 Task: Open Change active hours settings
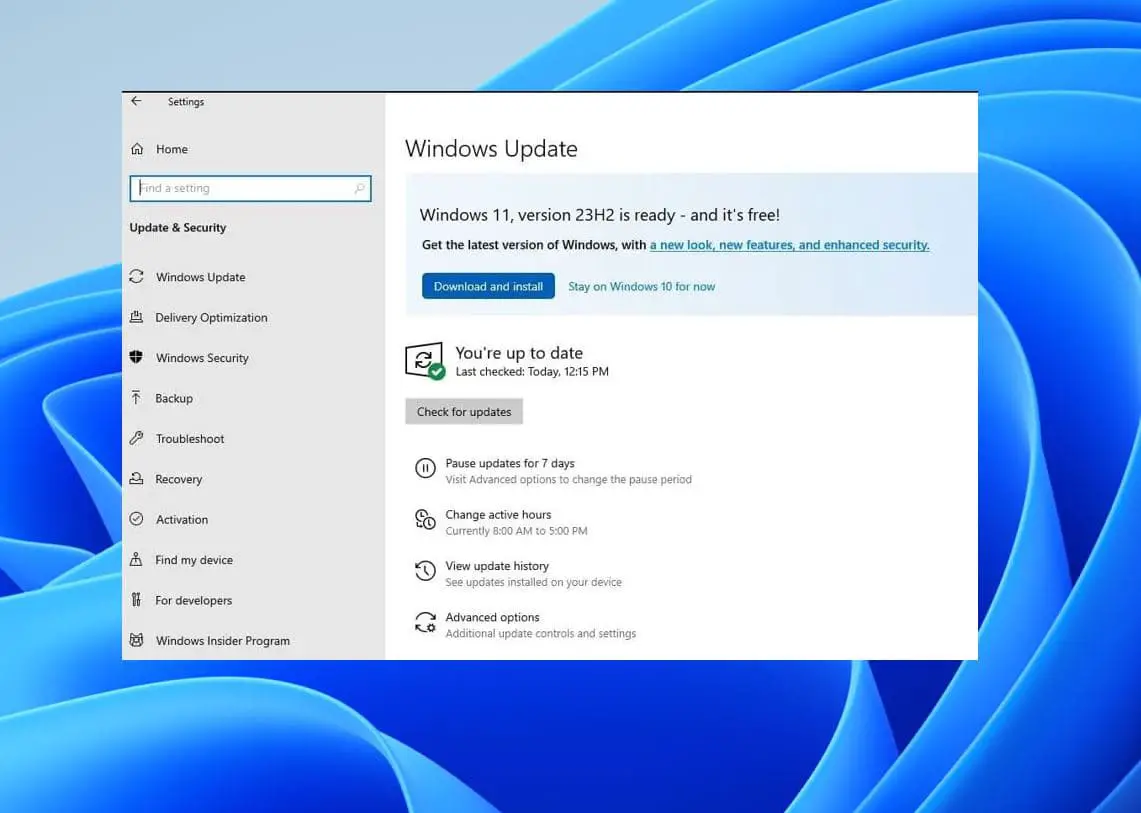pyautogui.click(x=498, y=514)
